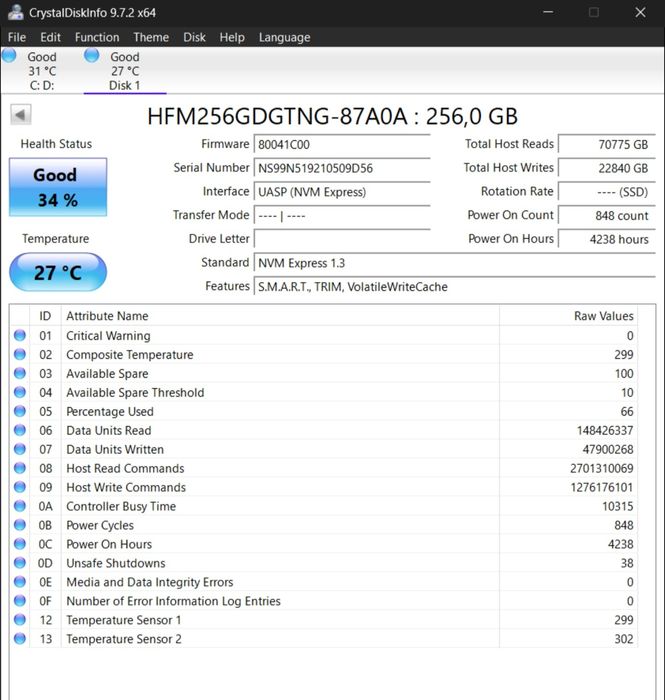
Task: Click the ID column header
Action: point(45,316)
